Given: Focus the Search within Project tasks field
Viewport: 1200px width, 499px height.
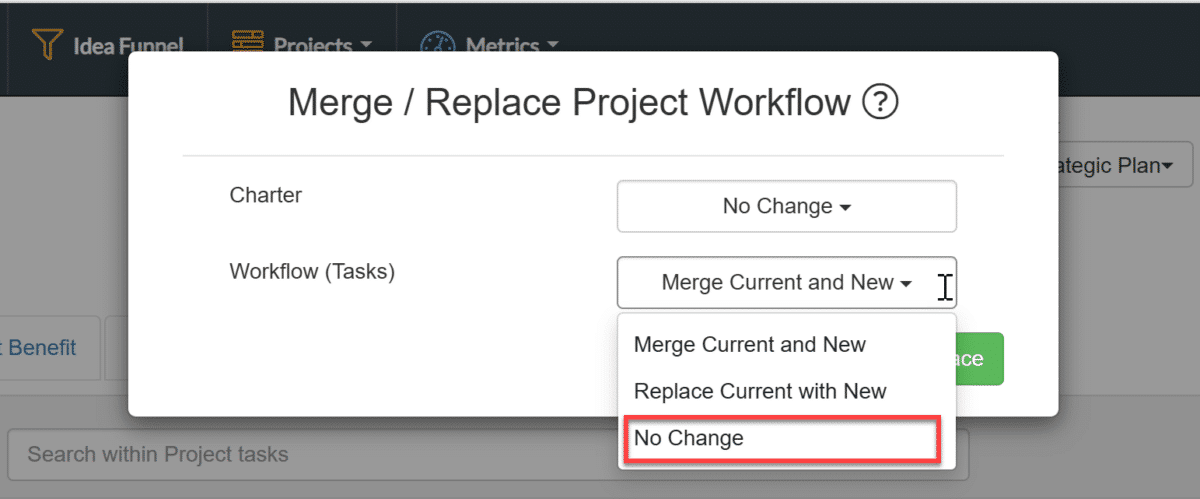Looking at the screenshot, I should click(x=488, y=455).
